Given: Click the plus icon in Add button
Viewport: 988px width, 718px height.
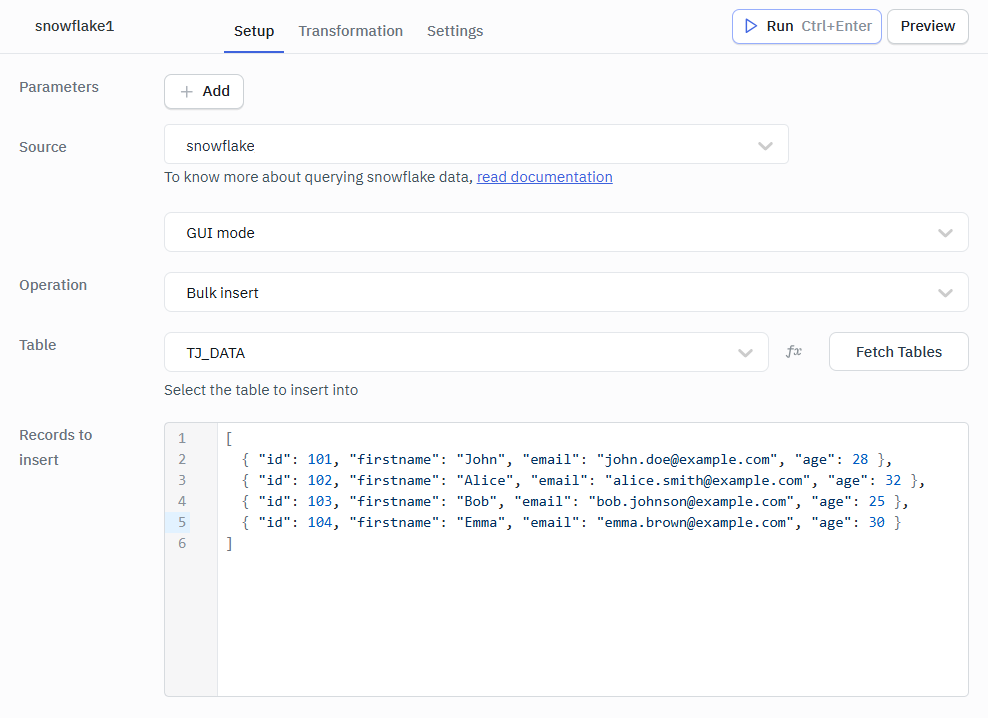Looking at the screenshot, I should [x=187, y=91].
